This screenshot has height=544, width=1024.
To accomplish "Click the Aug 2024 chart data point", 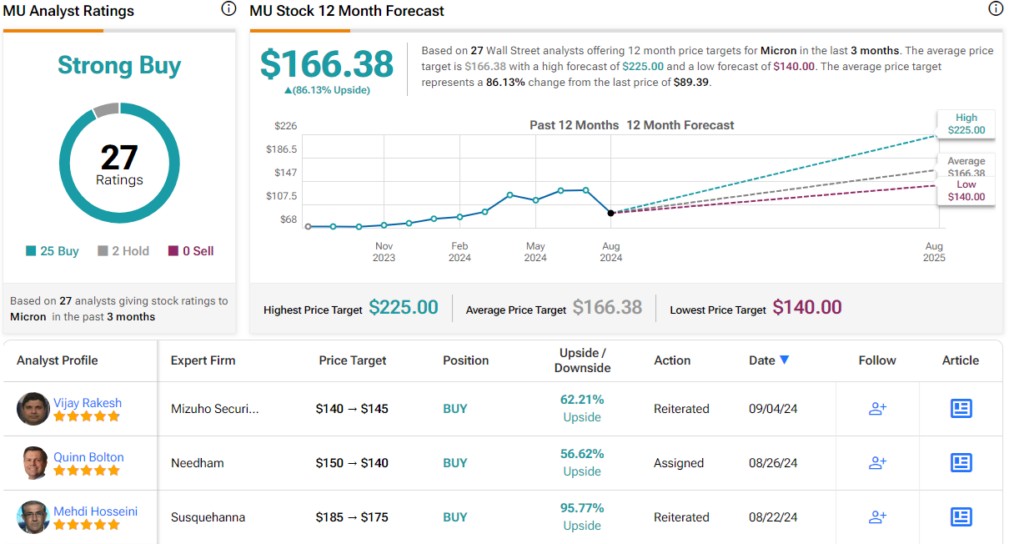I will click(x=611, y=213).
